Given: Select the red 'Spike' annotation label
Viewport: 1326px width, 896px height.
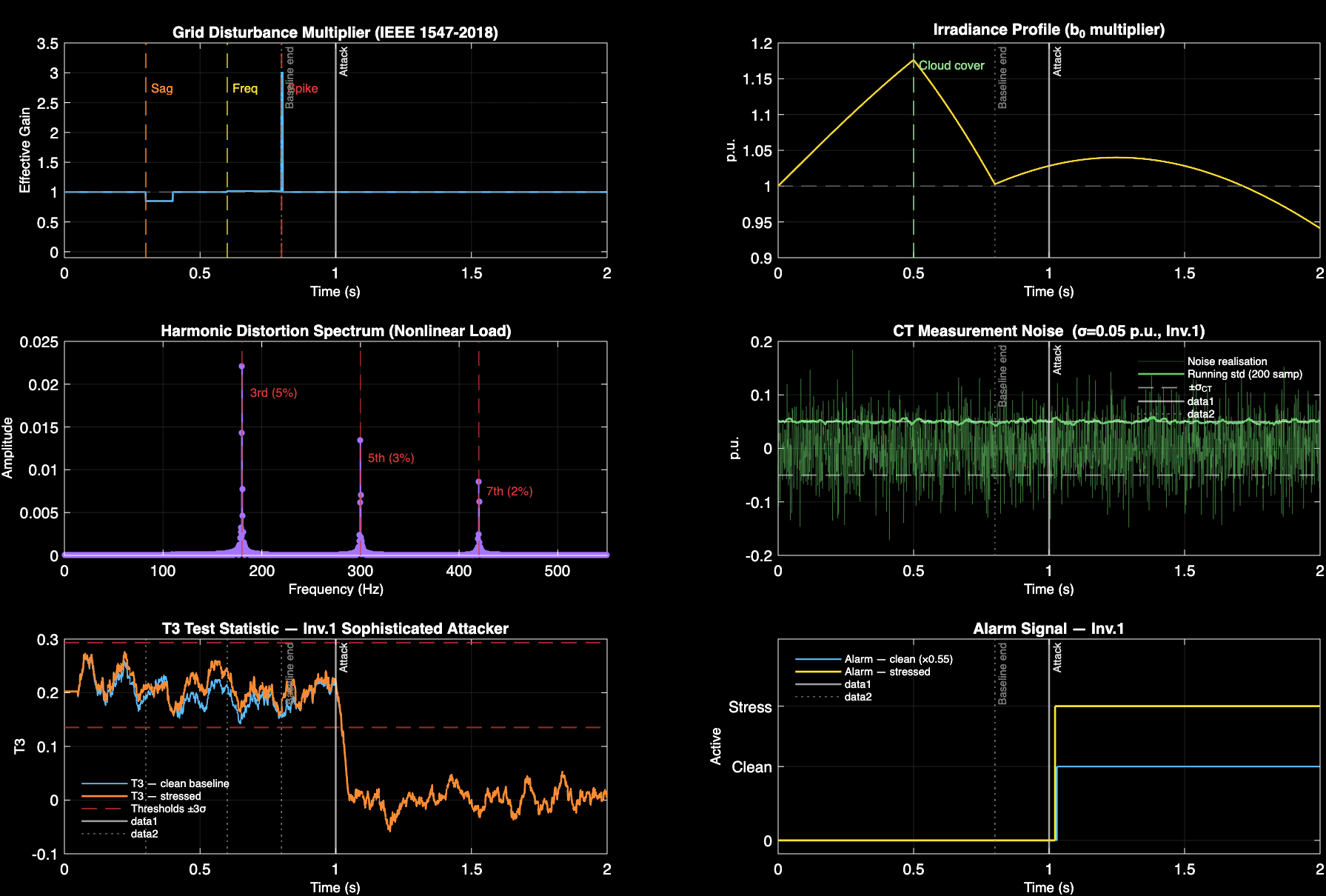Looking at the screenshot, I should [x=303, y=89].
